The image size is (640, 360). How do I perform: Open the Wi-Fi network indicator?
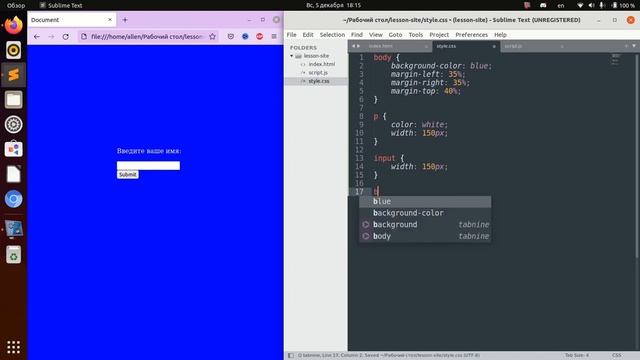580,5
